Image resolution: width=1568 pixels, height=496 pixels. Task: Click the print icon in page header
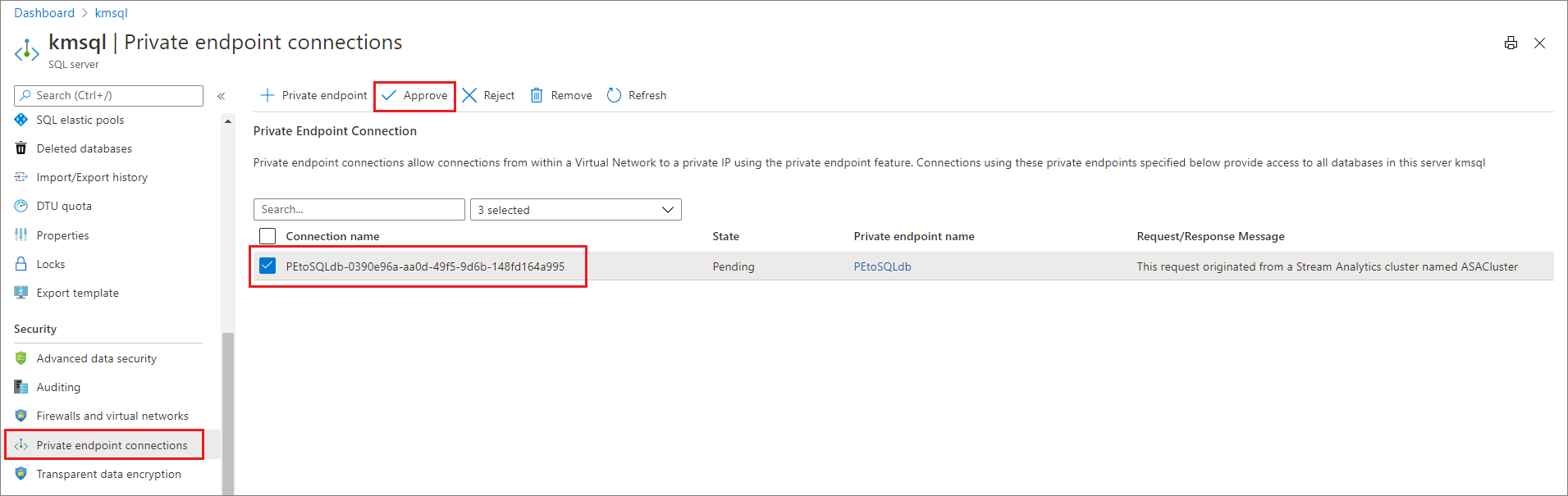point(1511,43)
